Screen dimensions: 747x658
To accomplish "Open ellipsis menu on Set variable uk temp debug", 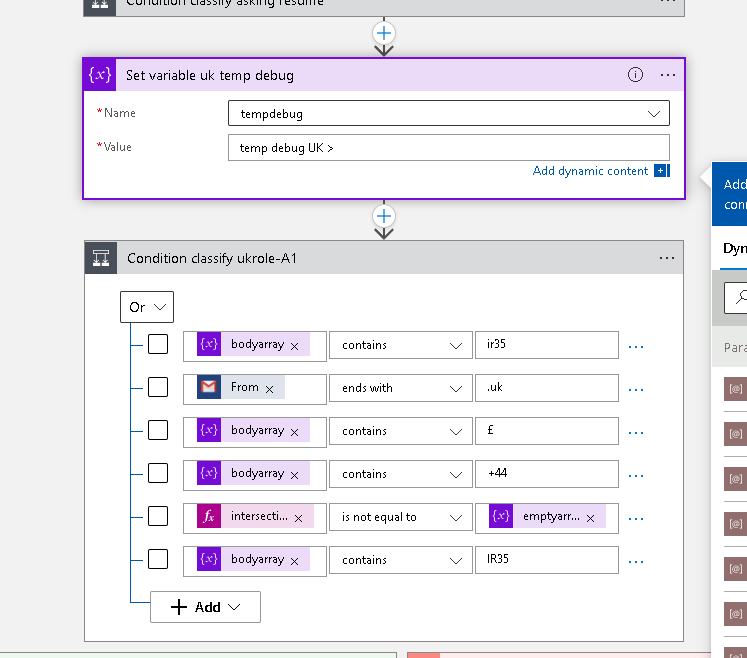I will [x=667, y=75].
